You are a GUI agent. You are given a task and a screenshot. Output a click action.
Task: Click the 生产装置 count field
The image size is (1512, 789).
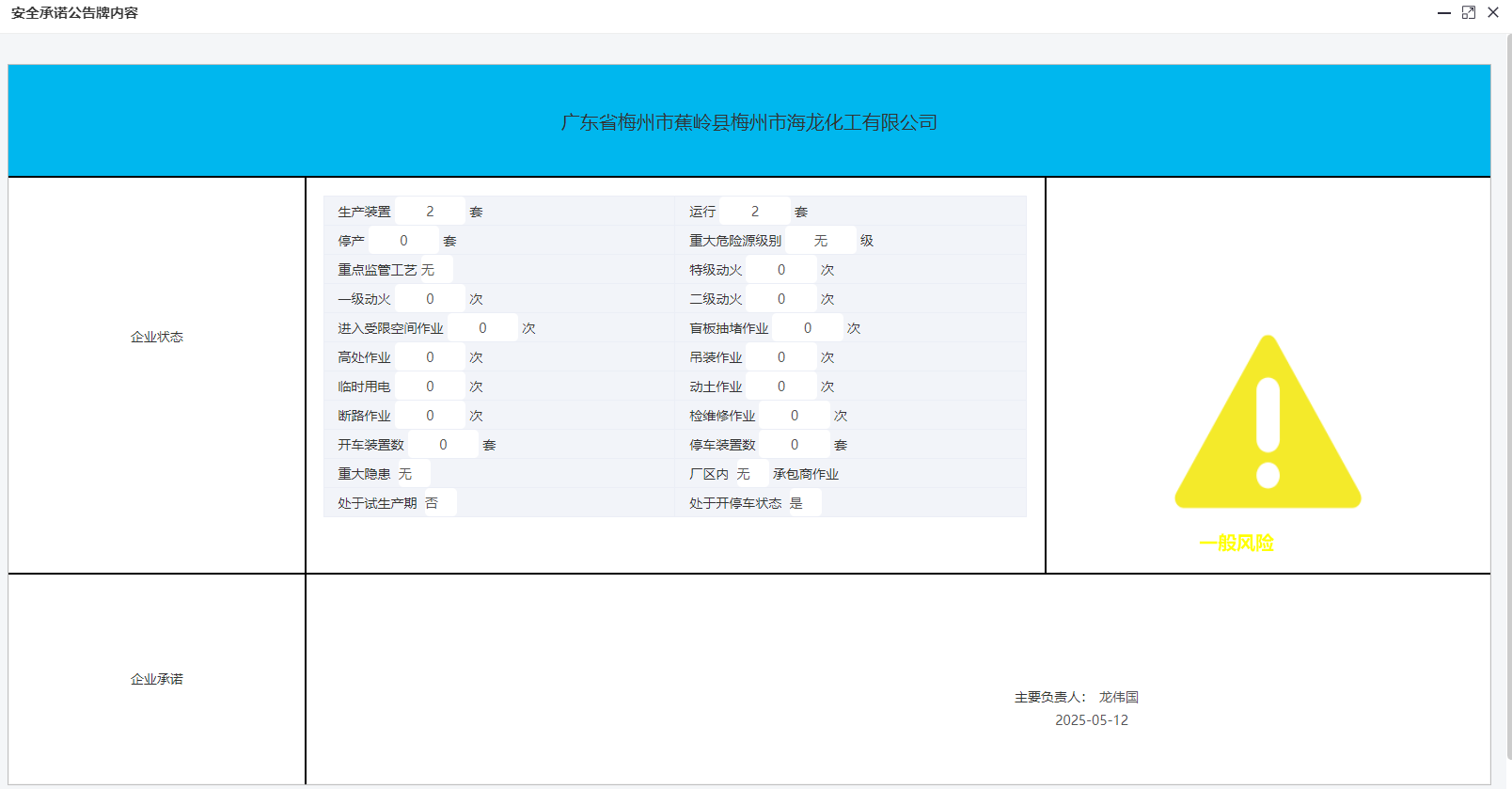[x=430, y=212]
